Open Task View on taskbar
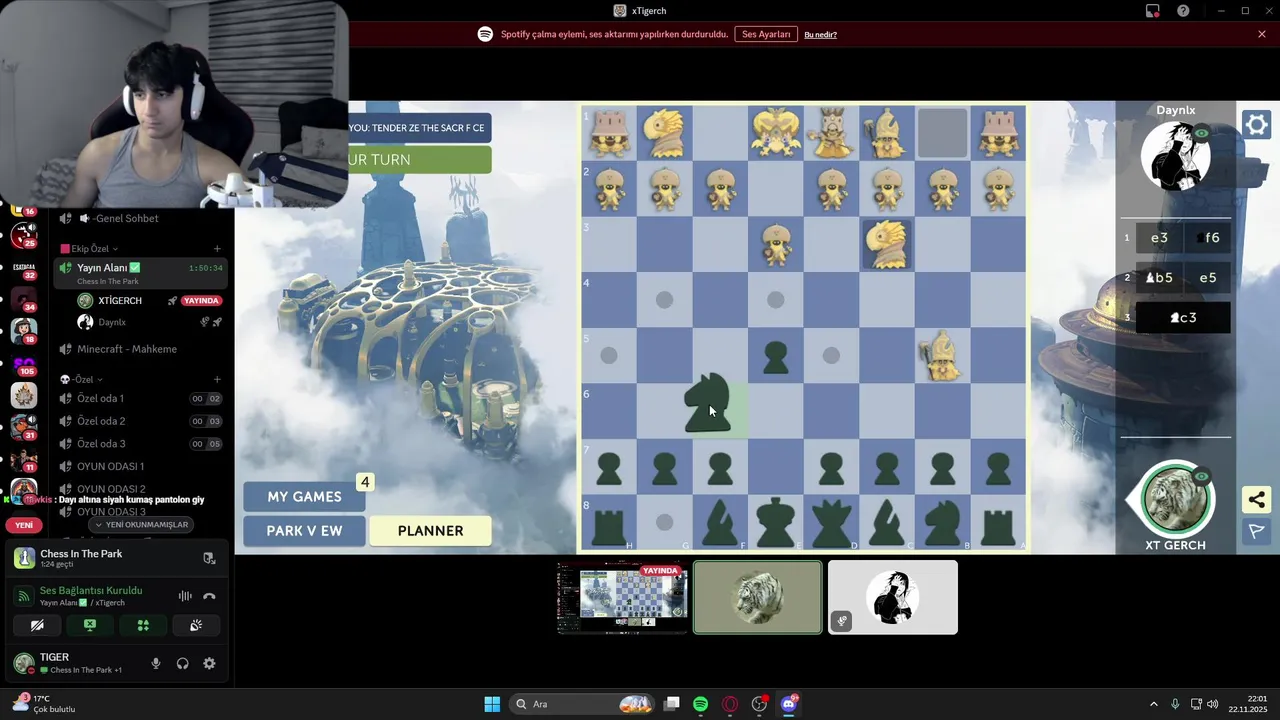 pos(672,704)
